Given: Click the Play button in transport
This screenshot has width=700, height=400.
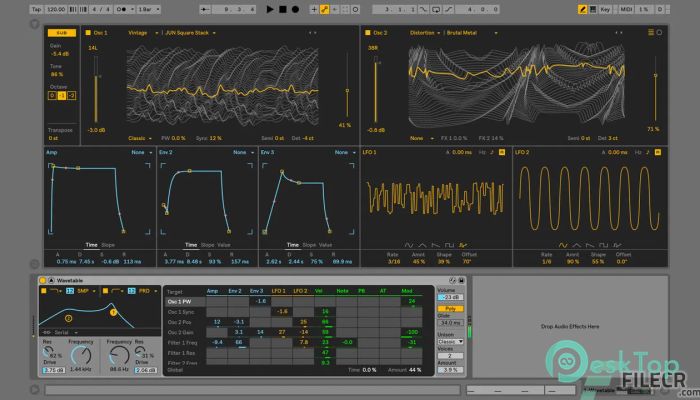Looking at the screenshot, I should 270,9.
